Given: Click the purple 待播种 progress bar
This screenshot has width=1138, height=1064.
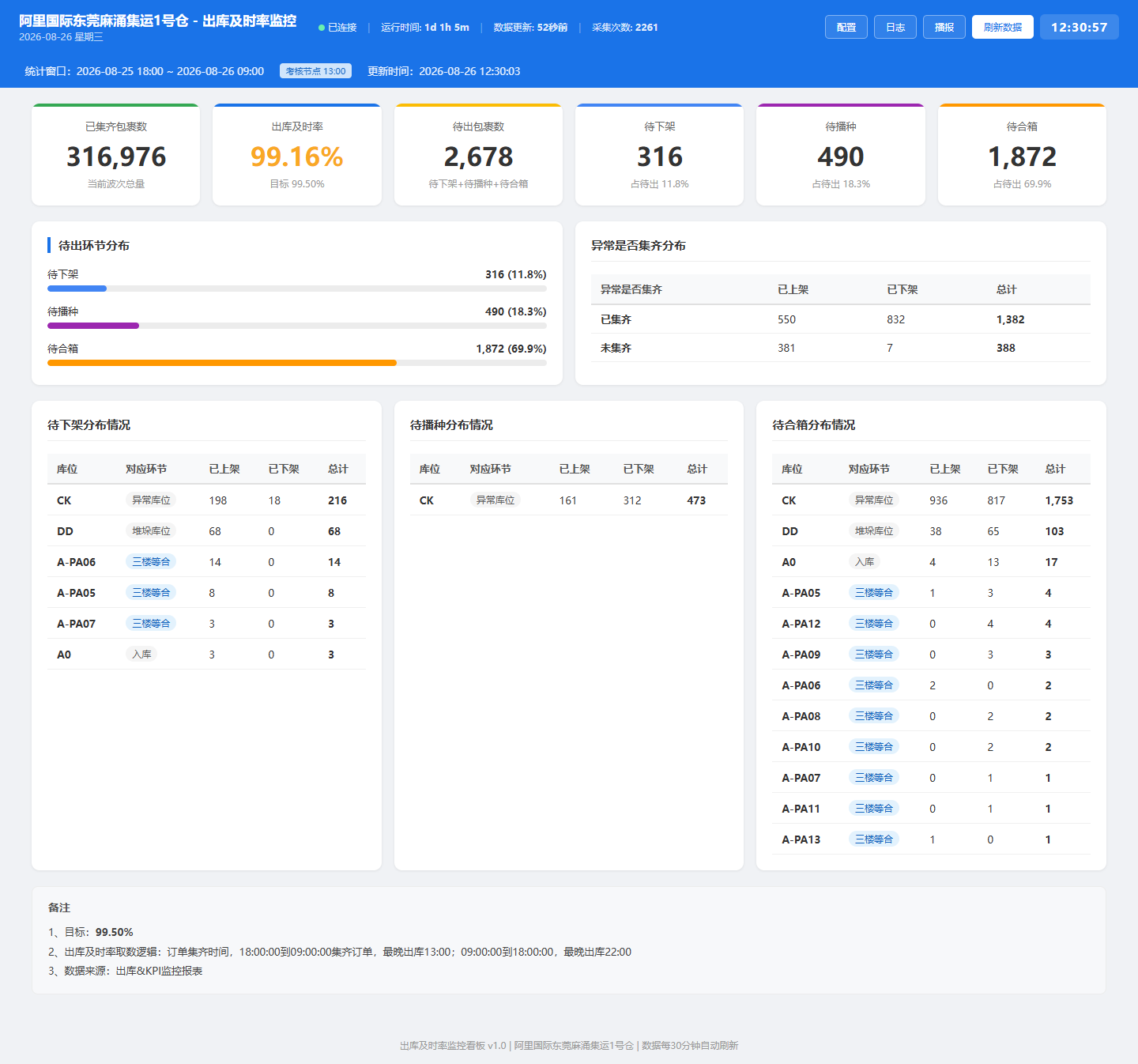Looking at the screenshot, I should (93, 326).
